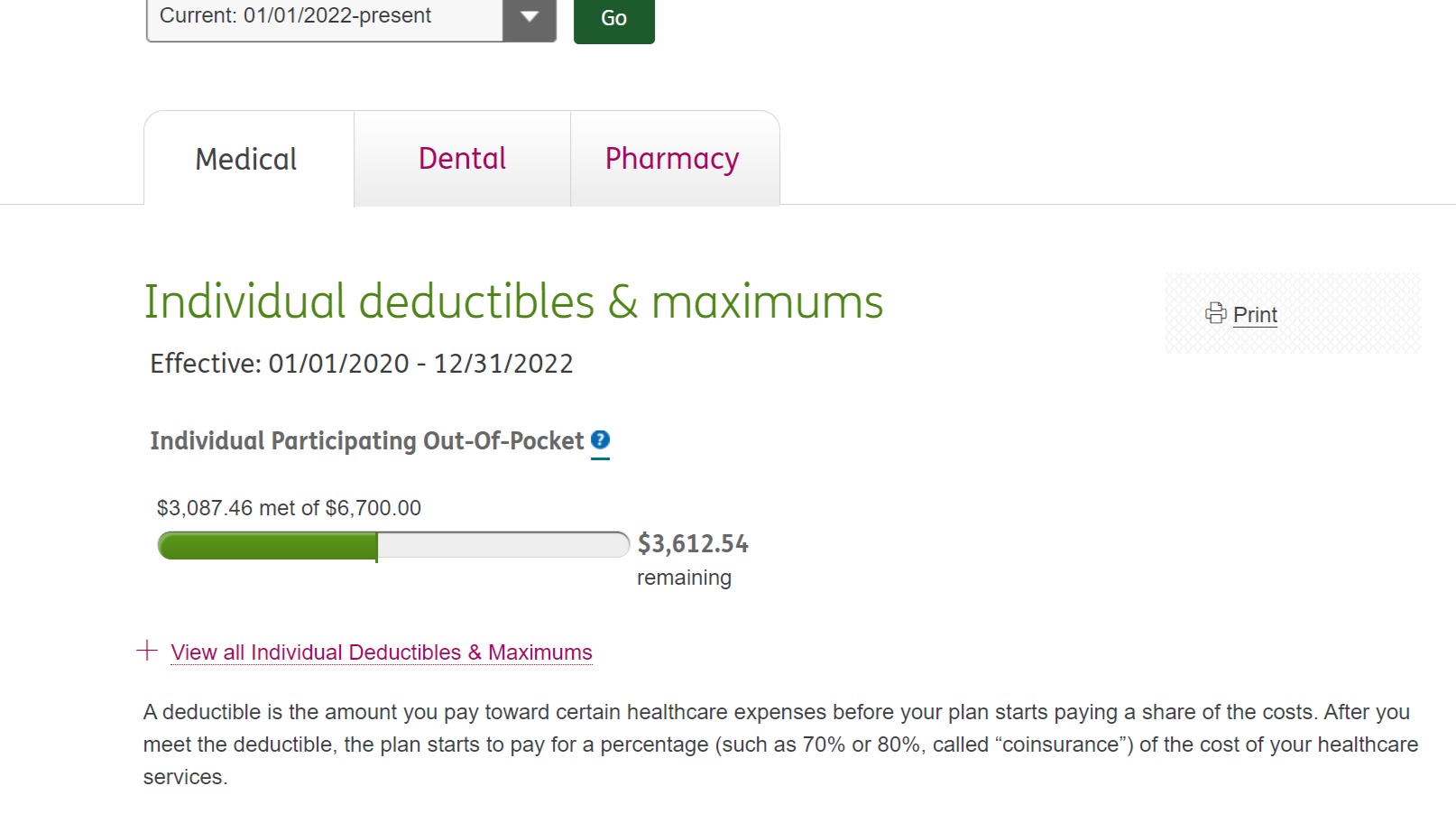This screenshot has height=823, width=1456.
Task: Open the Dental tab
Action: (x=462, y=159)
